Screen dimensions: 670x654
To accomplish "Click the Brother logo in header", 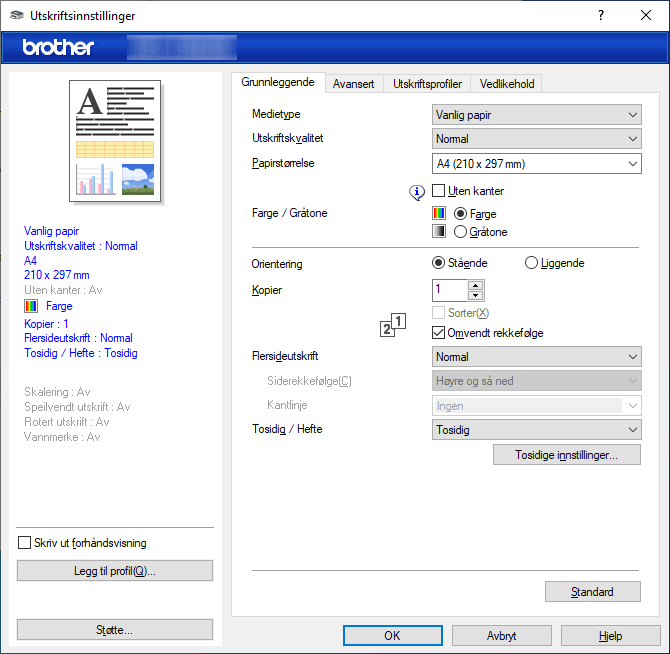I will pos(58,47).
